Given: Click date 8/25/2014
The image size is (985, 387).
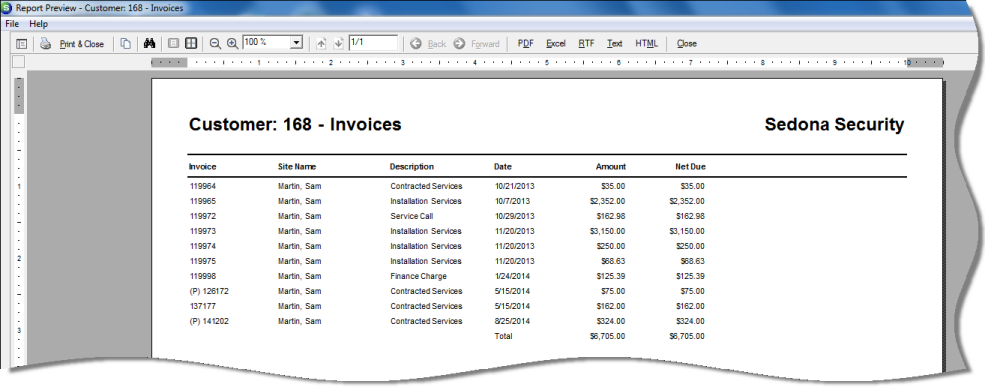Looking at the screenshot, I should coord(512,322).
